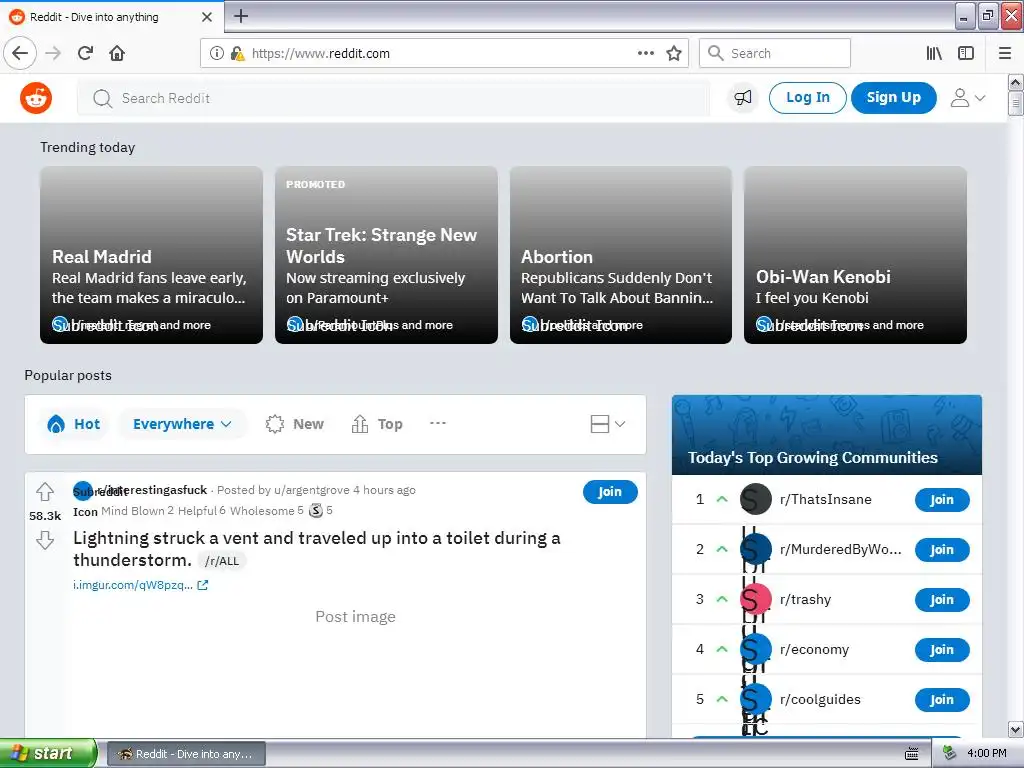Open the Firefox library icon
The width and height of the screenshot is (1024, 768).
point(934,53)
